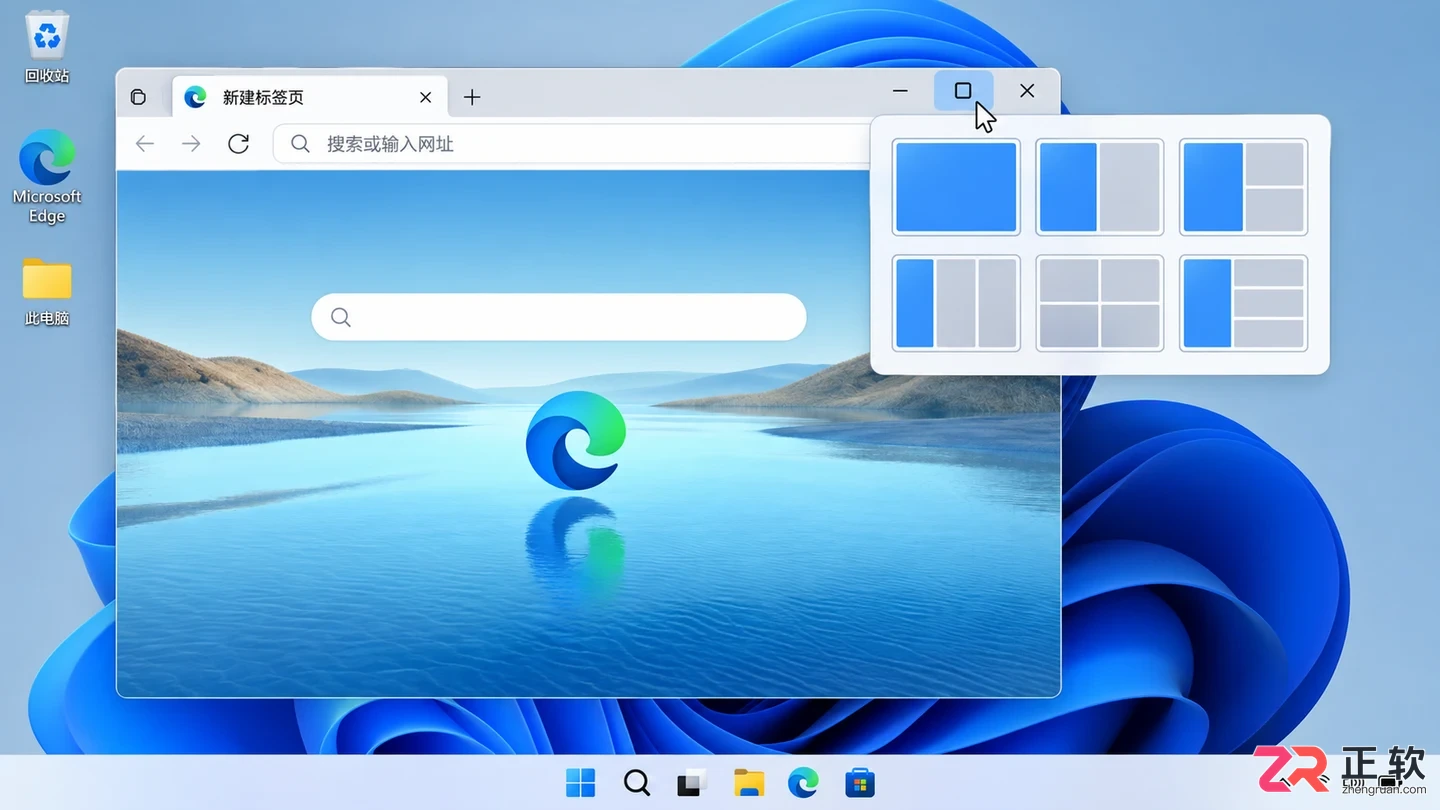The height and width of the screenshot is (810, 1440).
Task: Snap to bottom right zone of three-stacked layout
Action: point(1269,333)
